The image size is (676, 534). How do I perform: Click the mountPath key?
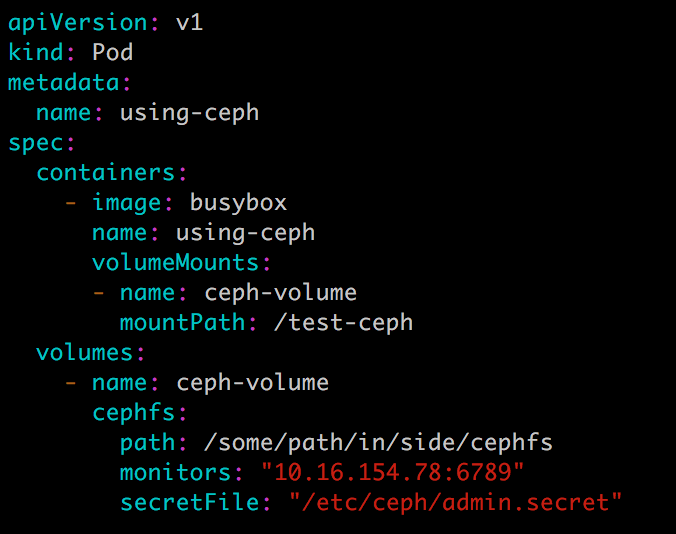click(182, 323)
